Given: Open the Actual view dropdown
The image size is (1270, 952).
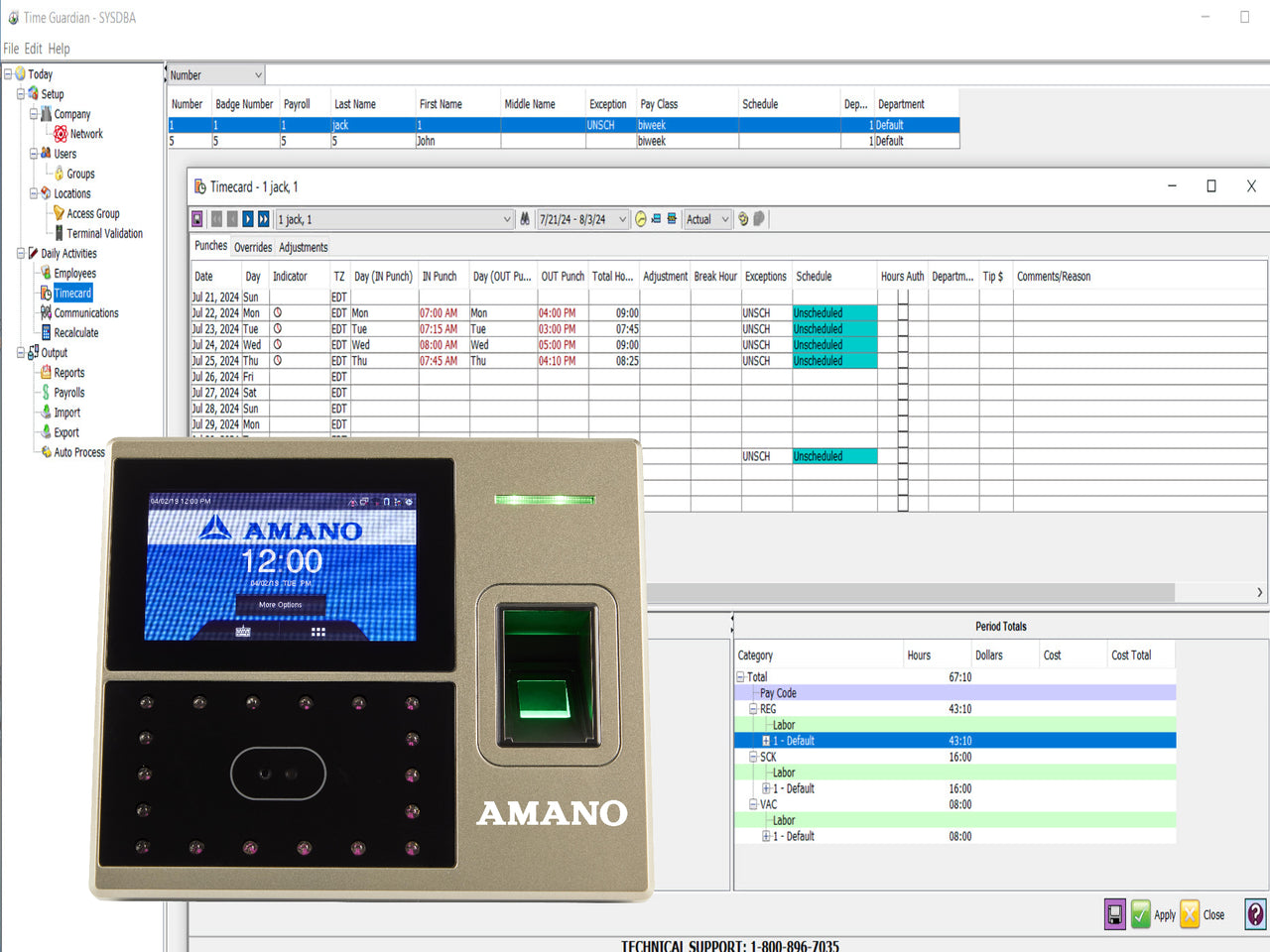Looking at the screenshot, I should pos(724,219).
